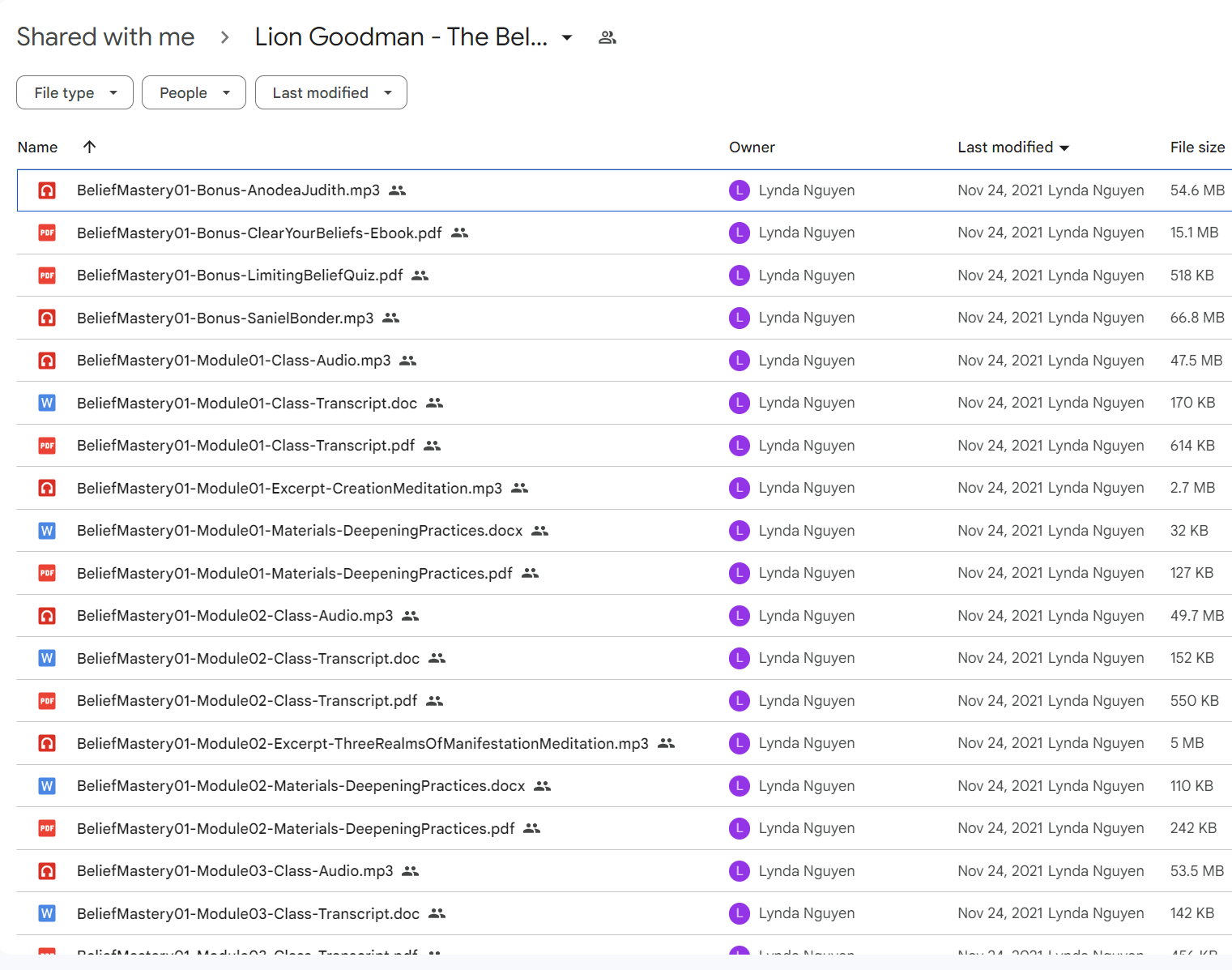
Task: Select file BeliefMastery01-Module01-Class-Audio.mp3
Action: click(x=234, y=361)
